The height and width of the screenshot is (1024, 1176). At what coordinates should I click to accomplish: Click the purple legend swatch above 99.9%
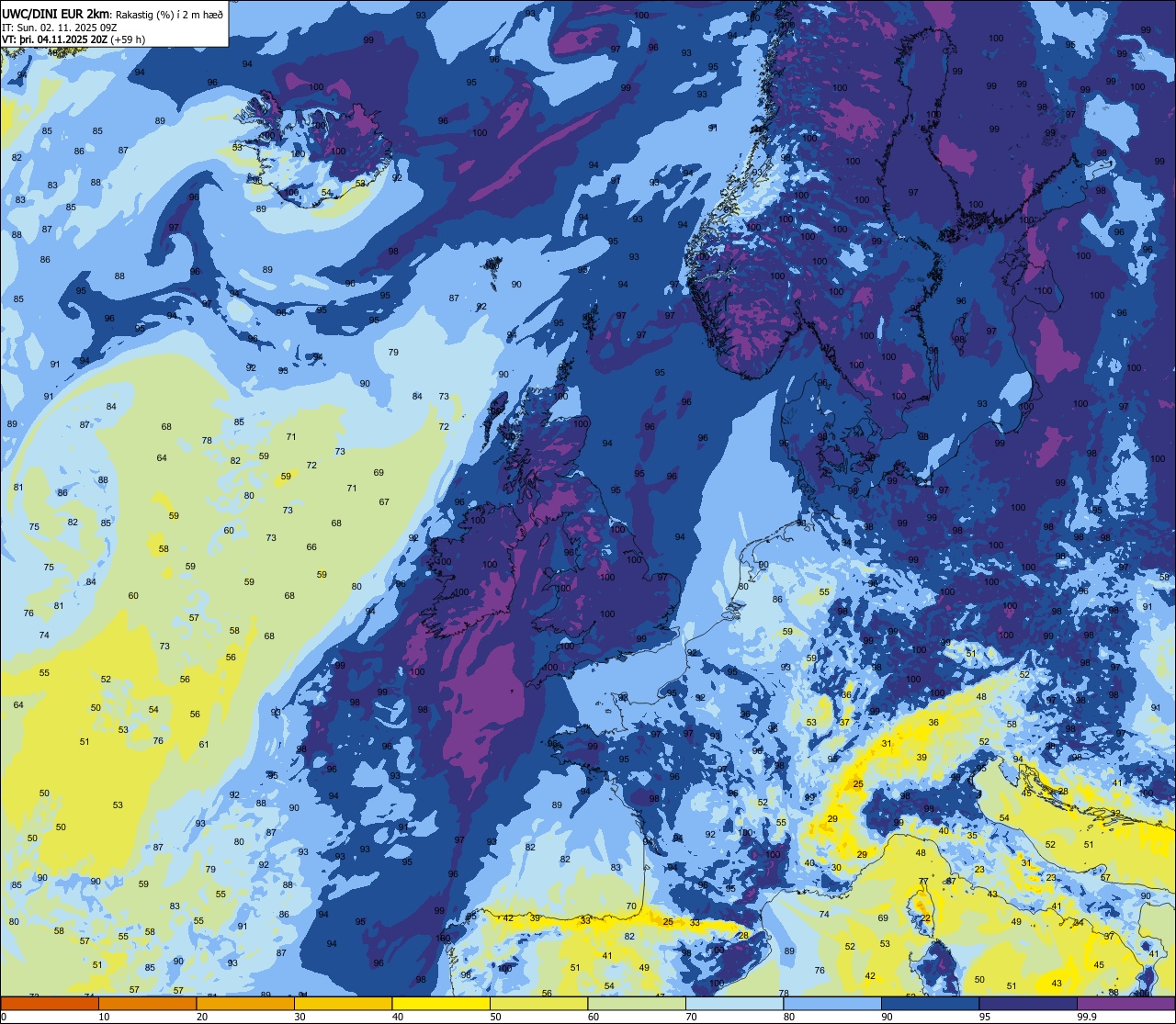coord(1126,1004)
